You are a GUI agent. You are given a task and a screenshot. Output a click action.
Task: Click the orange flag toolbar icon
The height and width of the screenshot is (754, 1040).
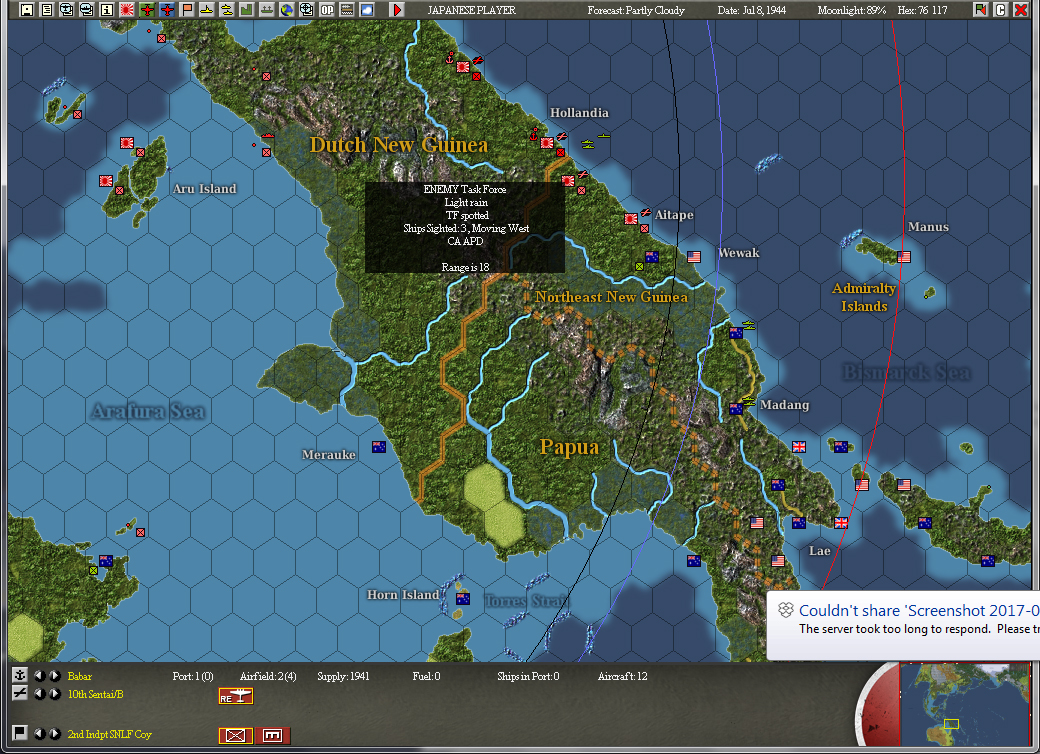click(x=186, y=9)
